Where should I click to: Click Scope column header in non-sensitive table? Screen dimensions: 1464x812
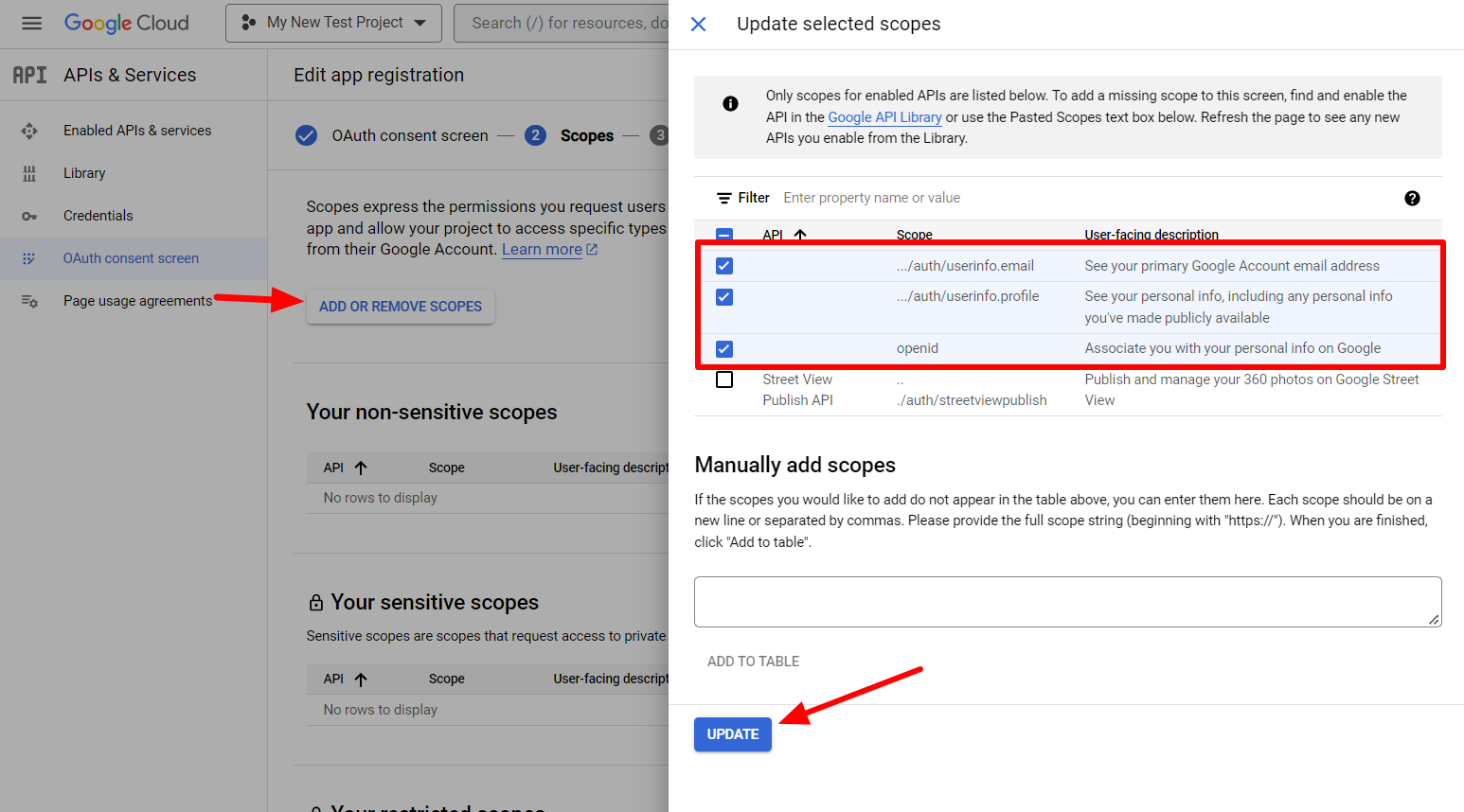pos(446,468)
